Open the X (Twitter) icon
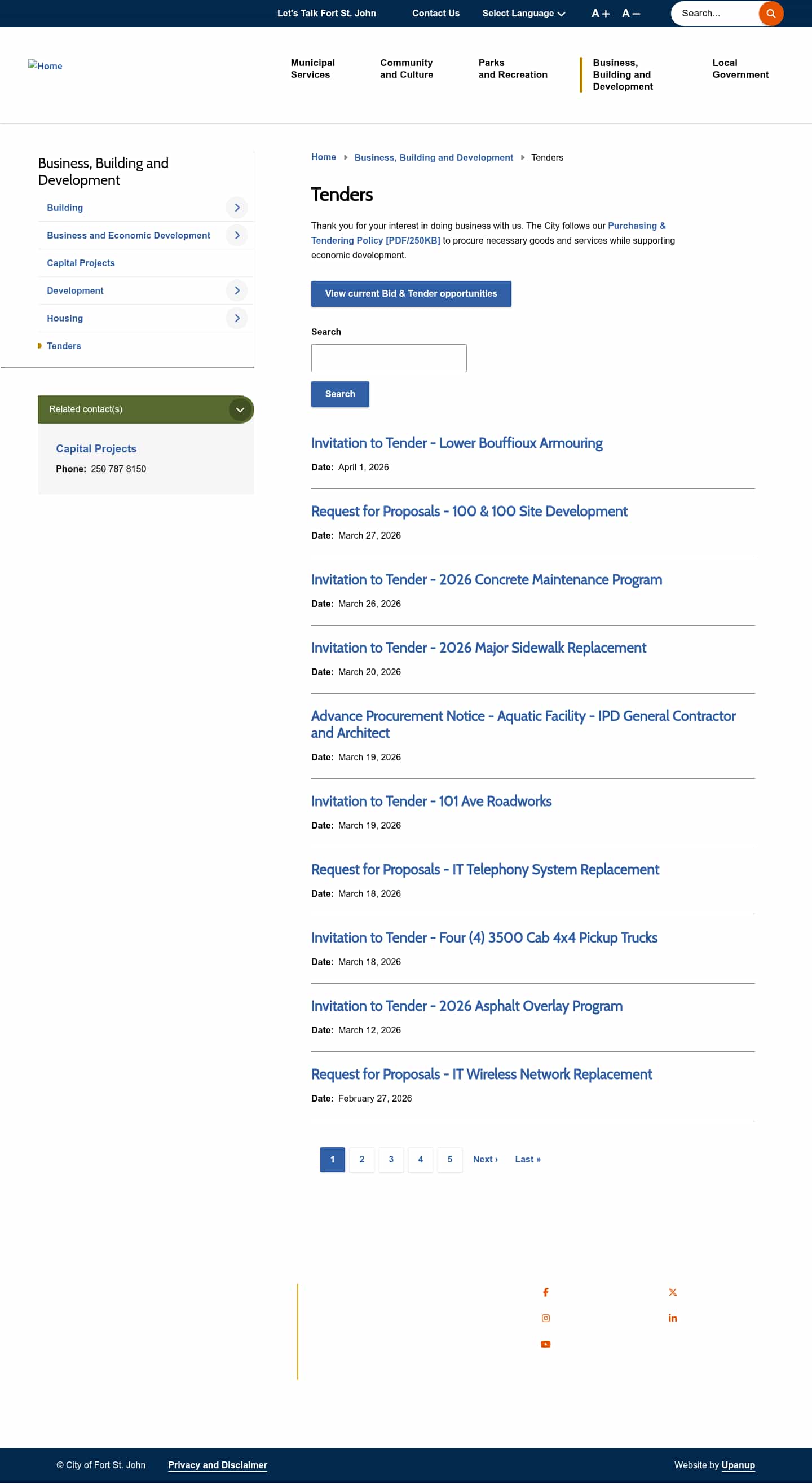Image resolution: width=812 pixels, height=1484 pixels. tap(673, 1292)
